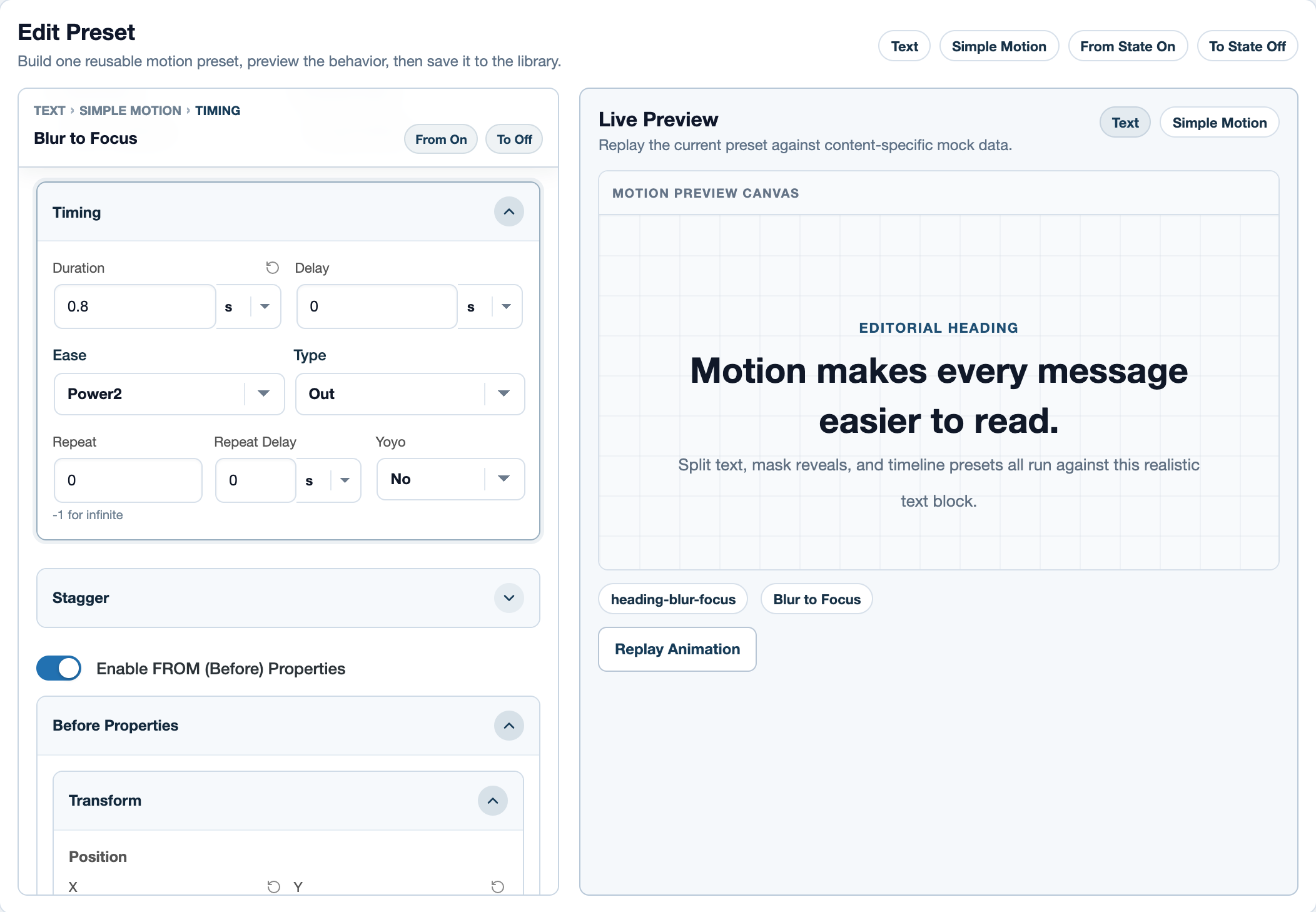This screenshot has width=1316, height=912.
Task: Click the Repeat Delay input field
Action: 256,480
